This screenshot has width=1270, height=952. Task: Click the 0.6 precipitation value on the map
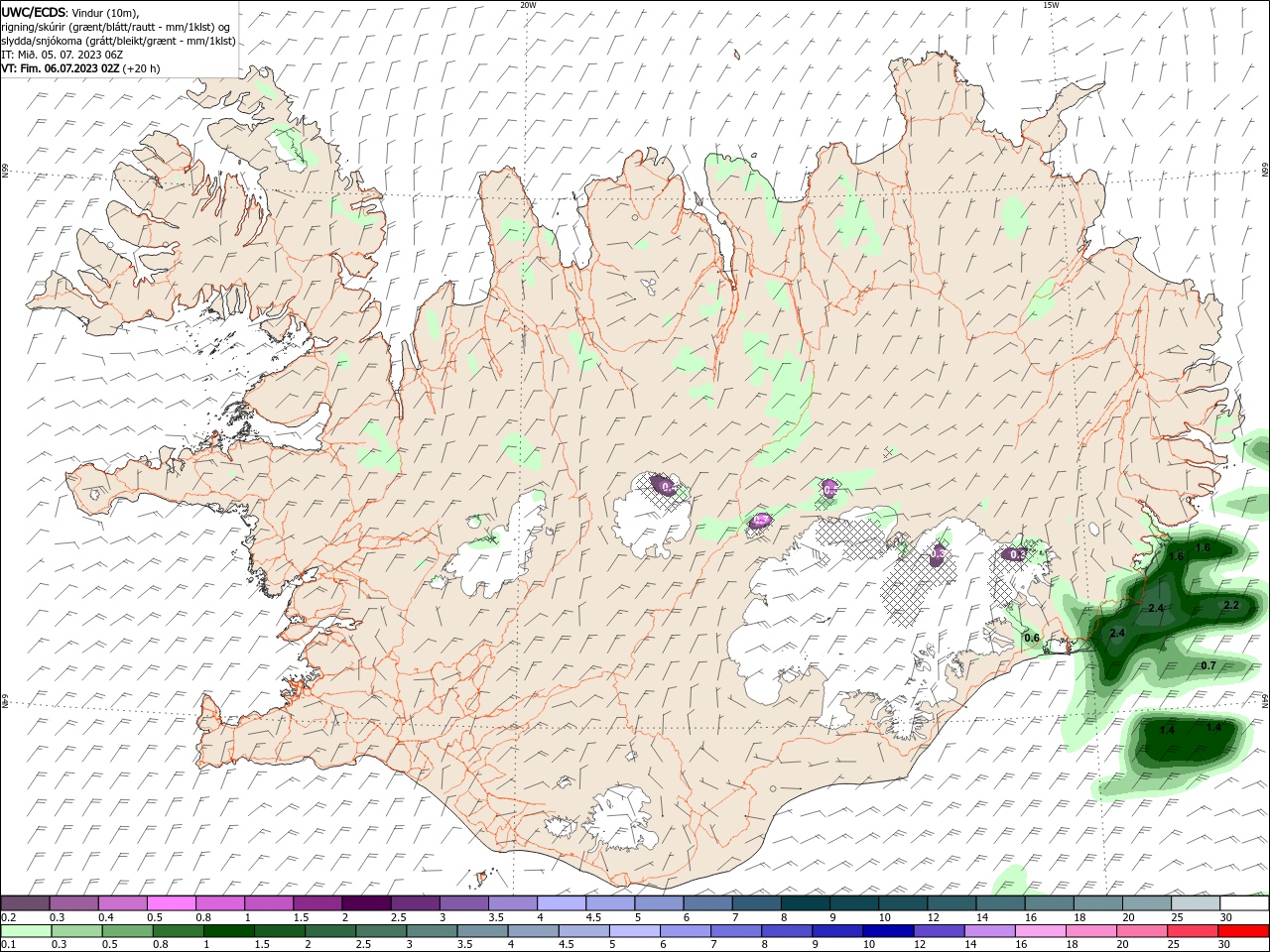coord(1031,638)
